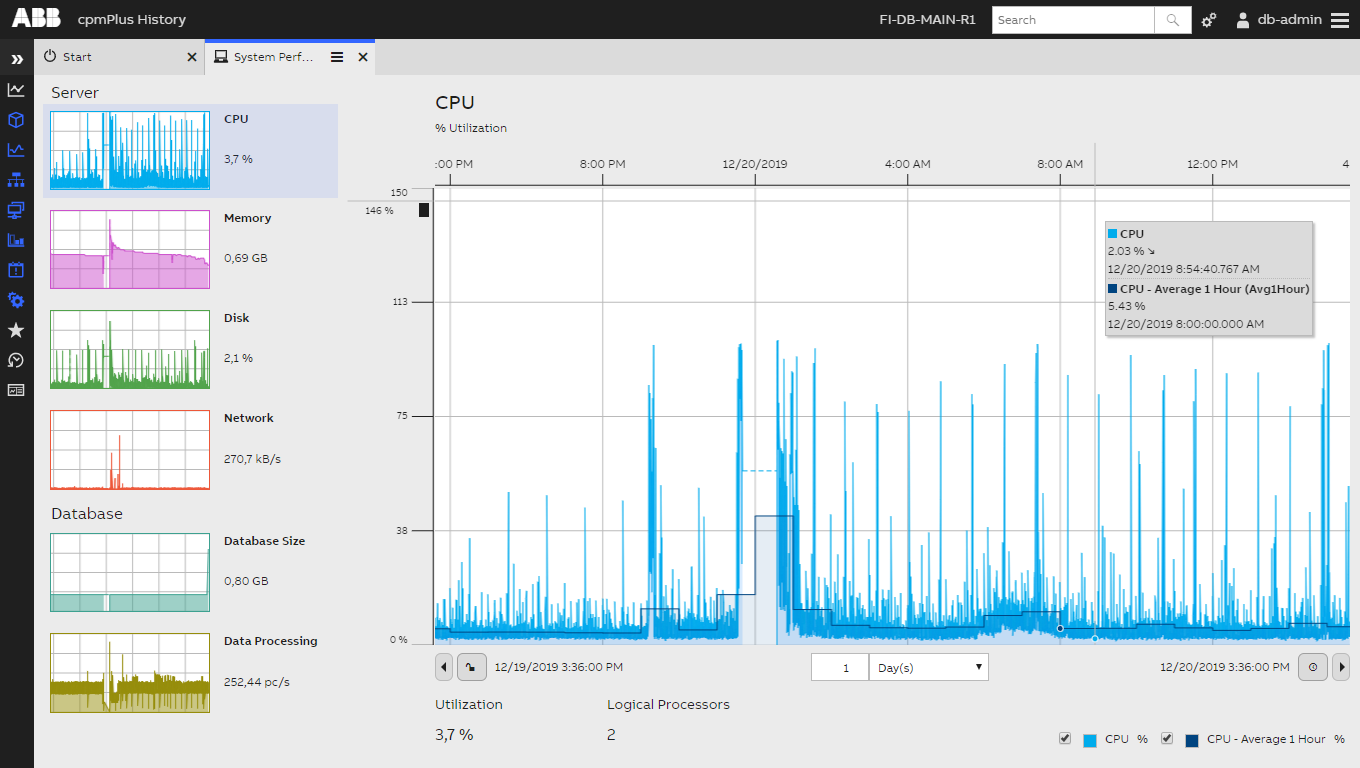Open the line chart icon in sidebar

16,90
